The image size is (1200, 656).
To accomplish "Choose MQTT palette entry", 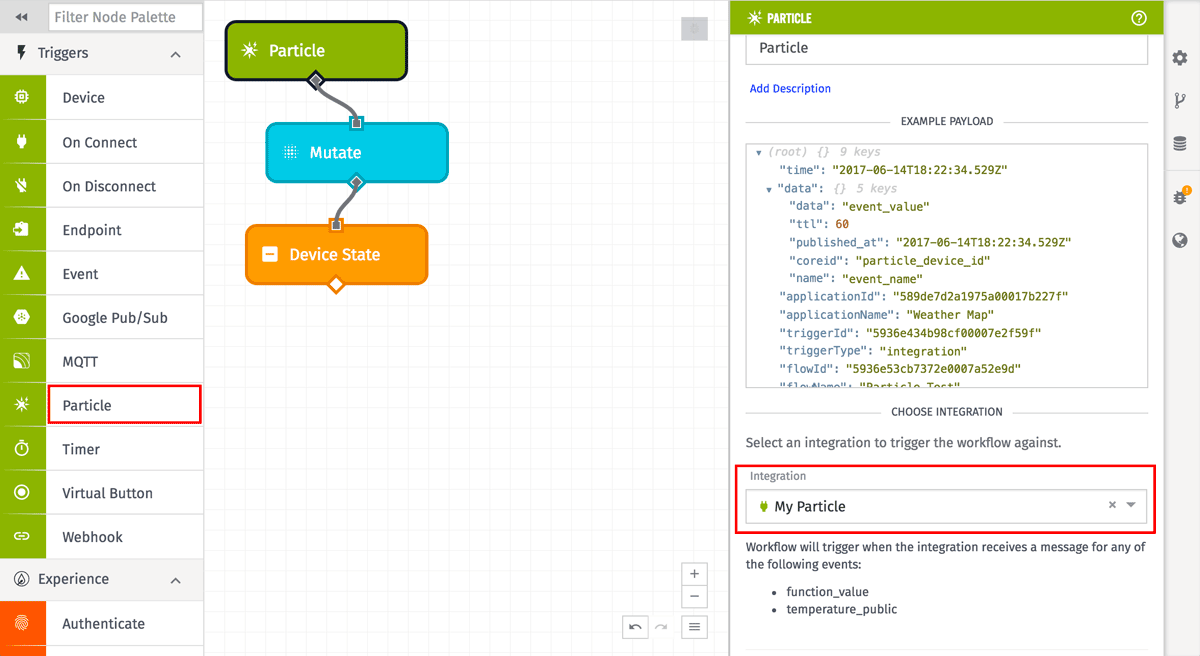I will (124, 361).
